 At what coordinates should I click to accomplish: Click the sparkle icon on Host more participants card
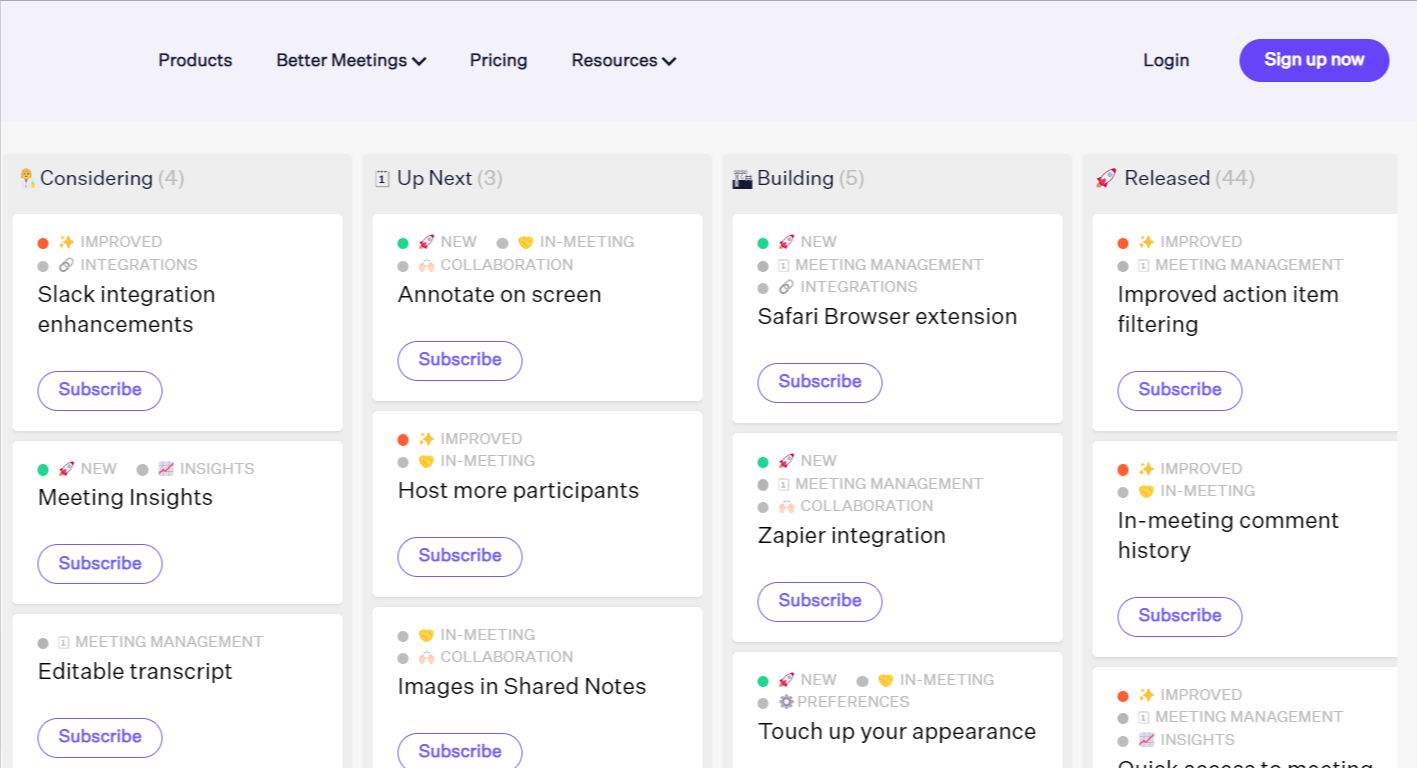426,439
